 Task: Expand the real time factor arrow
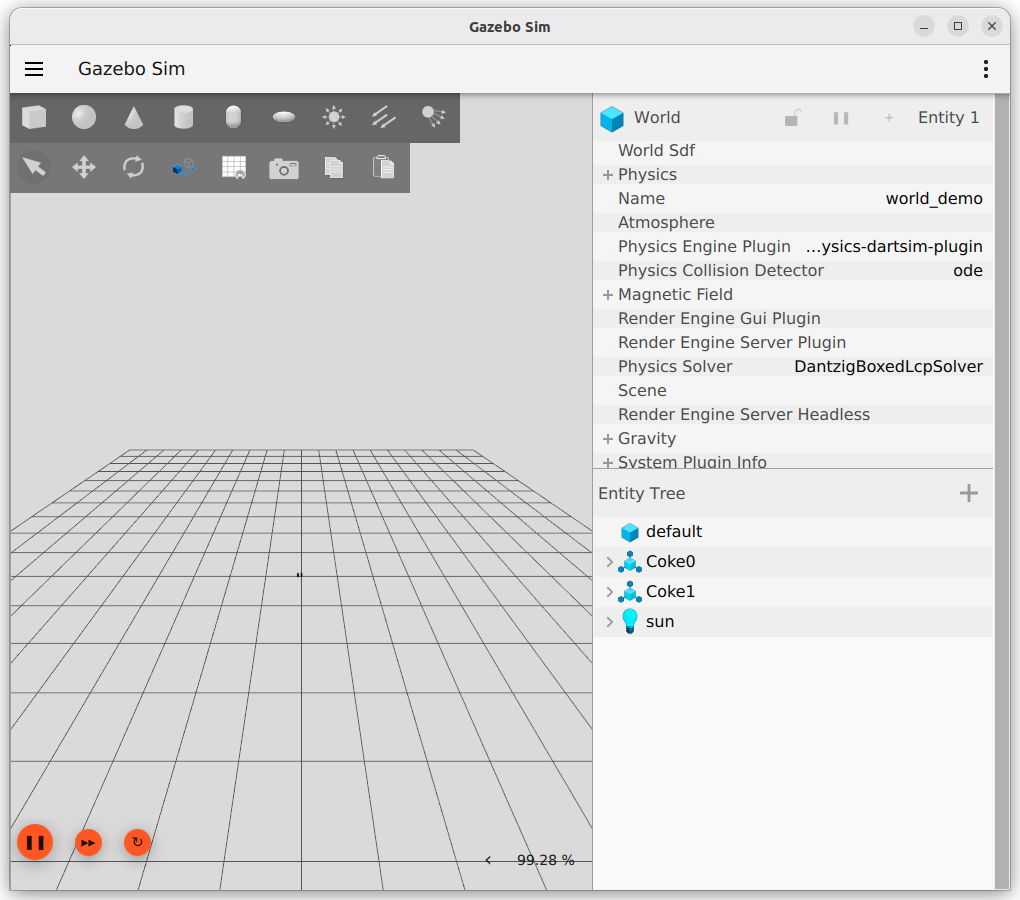488,860
